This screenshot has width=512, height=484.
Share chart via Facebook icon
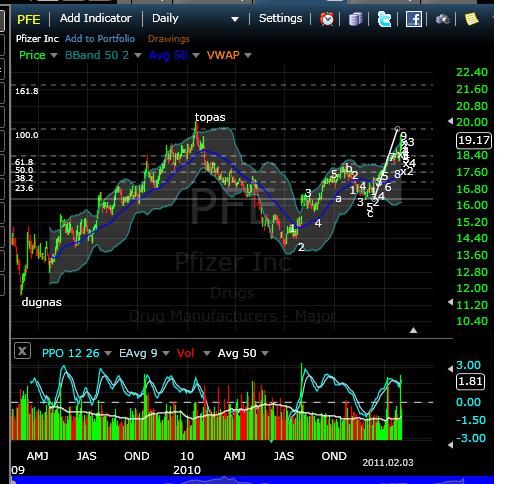(413, 19)
